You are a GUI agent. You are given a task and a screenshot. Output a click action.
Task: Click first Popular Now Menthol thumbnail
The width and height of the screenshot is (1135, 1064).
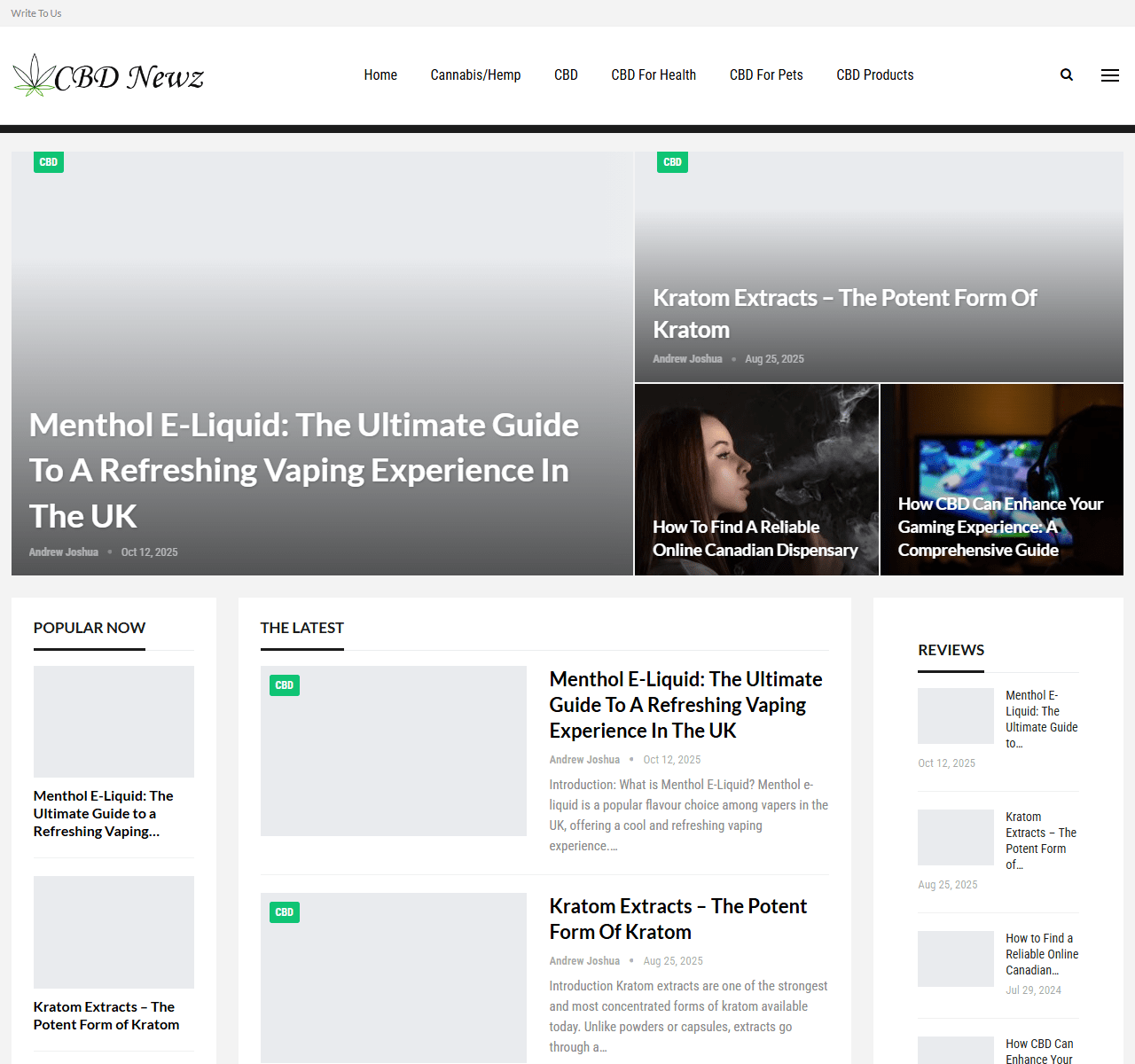pos(113,722)
